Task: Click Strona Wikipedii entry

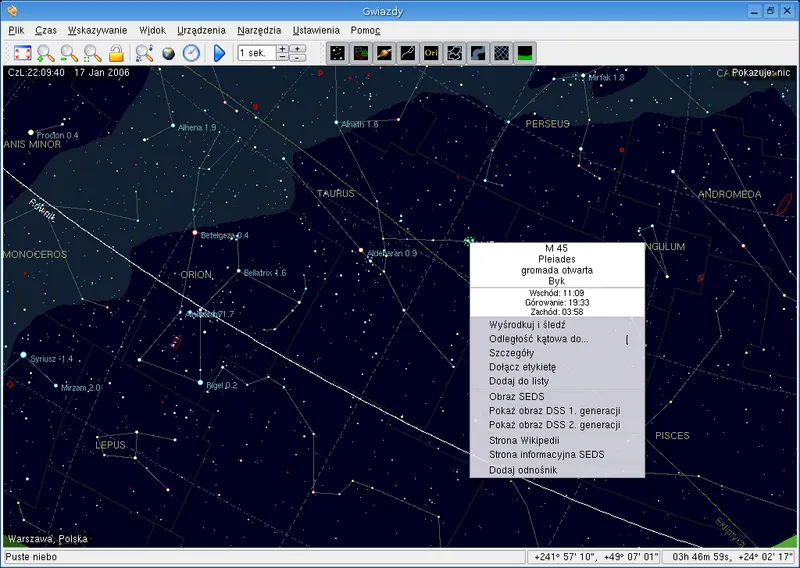Action: click(x=524, y=440)
